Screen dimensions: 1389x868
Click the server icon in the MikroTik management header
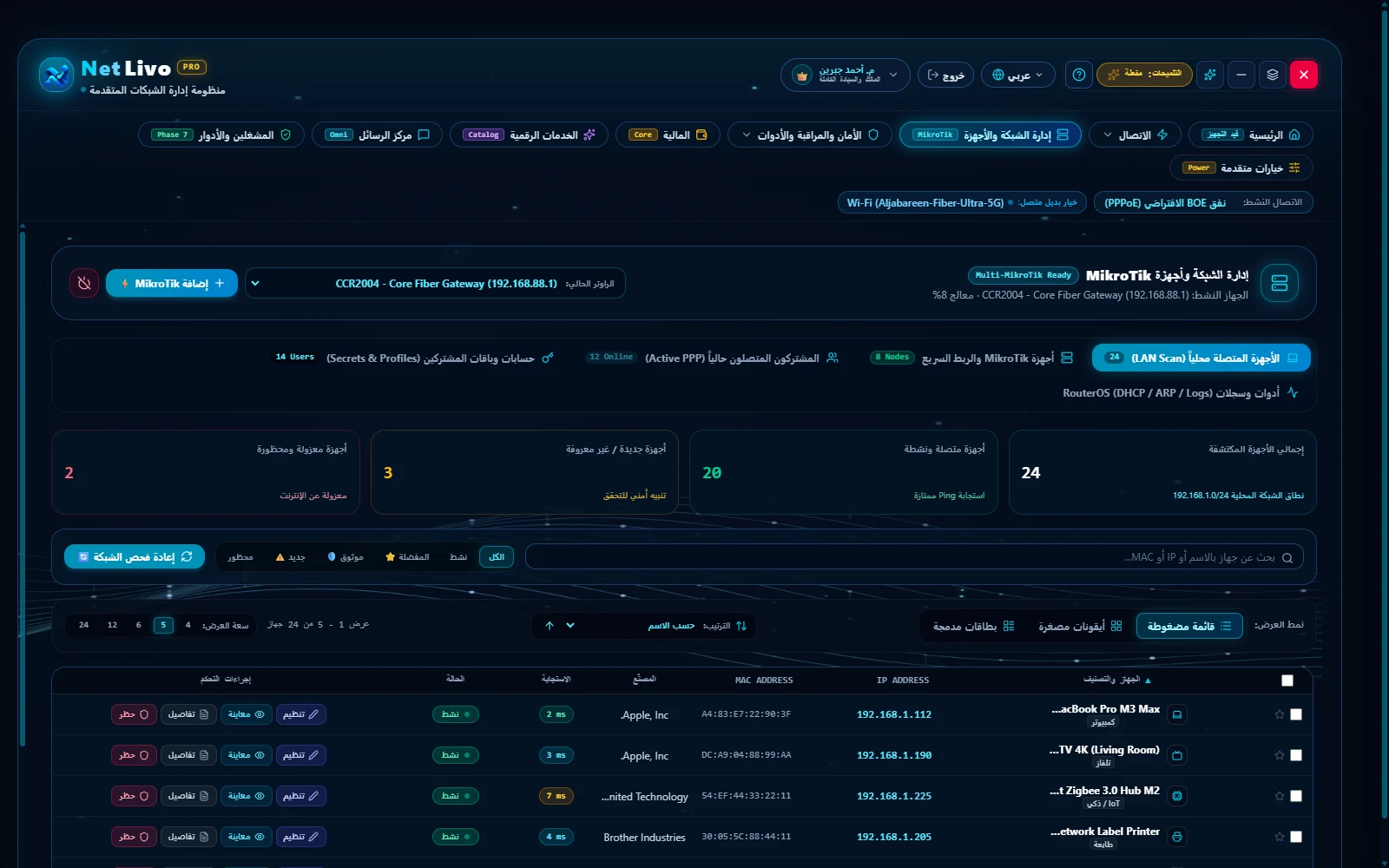tap(1279, 283)
